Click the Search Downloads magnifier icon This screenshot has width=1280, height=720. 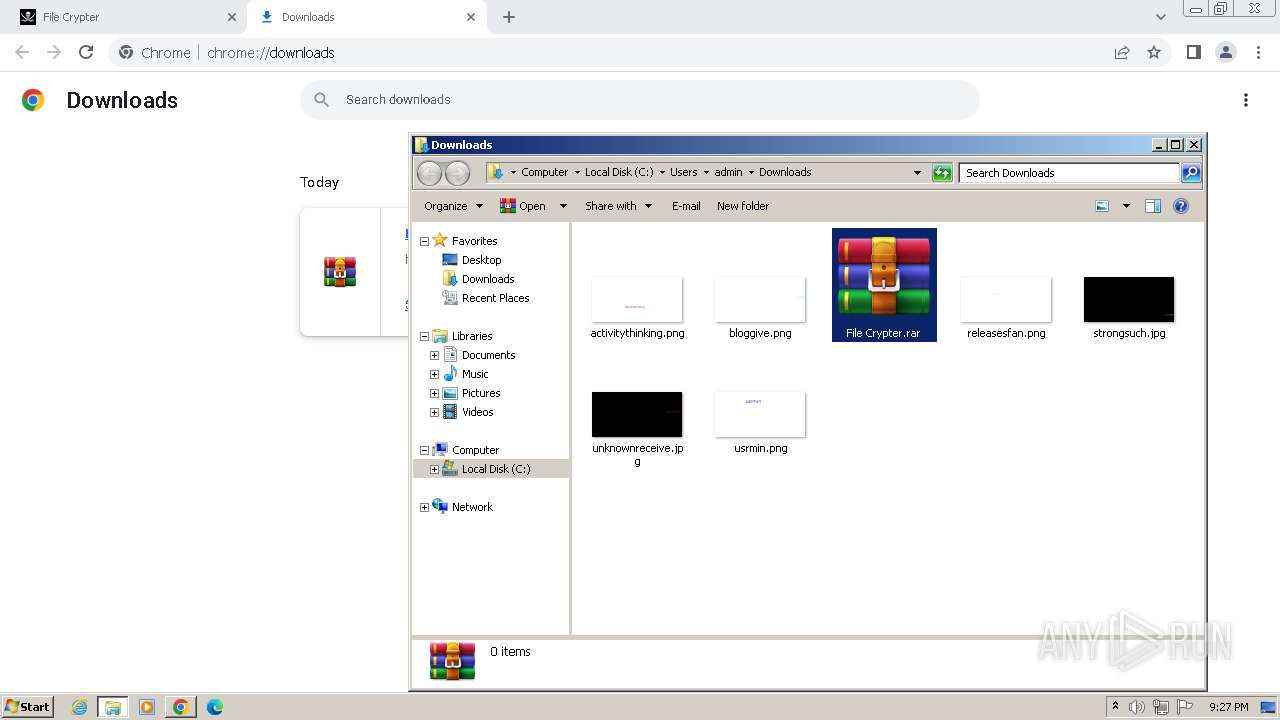[1191, 173]
